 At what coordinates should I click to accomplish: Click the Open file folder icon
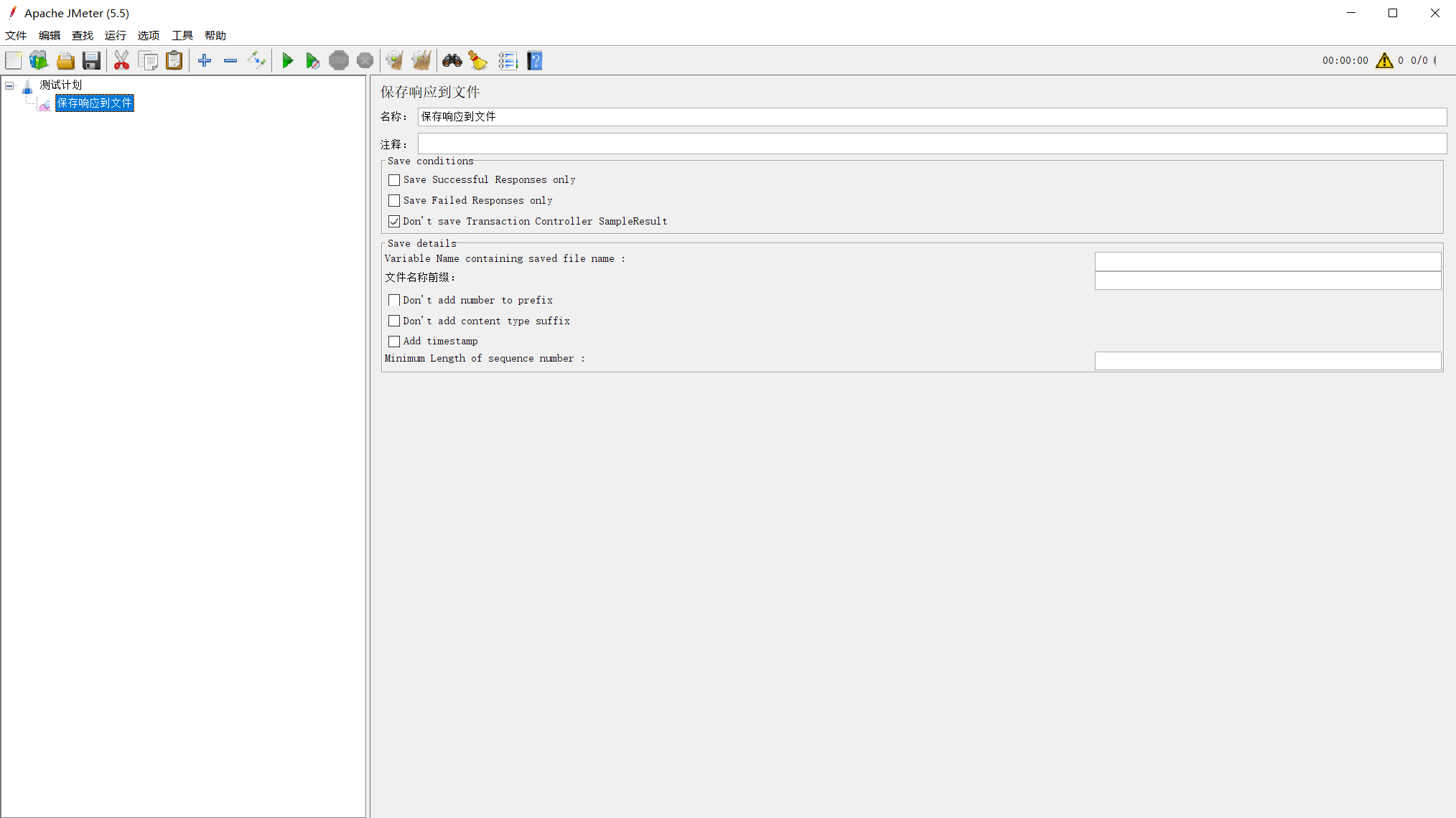tap(65, 61)
